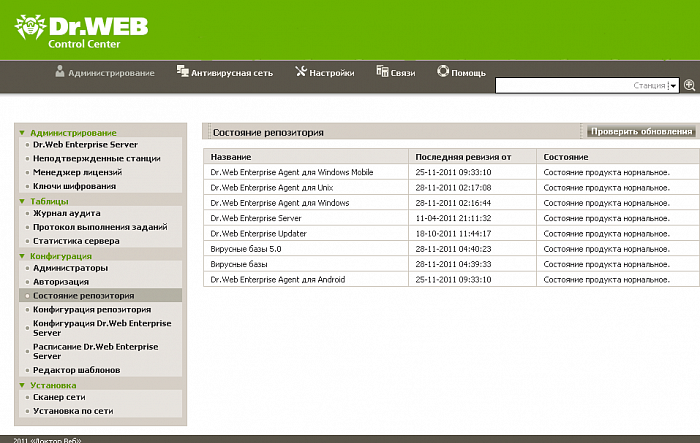
Task: Collapse the Конфигурация sidebar section
Action: (x=22, y=256)
